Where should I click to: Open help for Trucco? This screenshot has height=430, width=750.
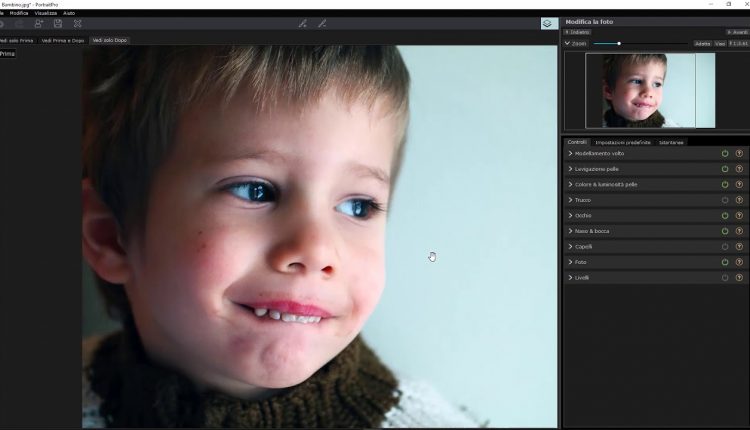[739, 200]
